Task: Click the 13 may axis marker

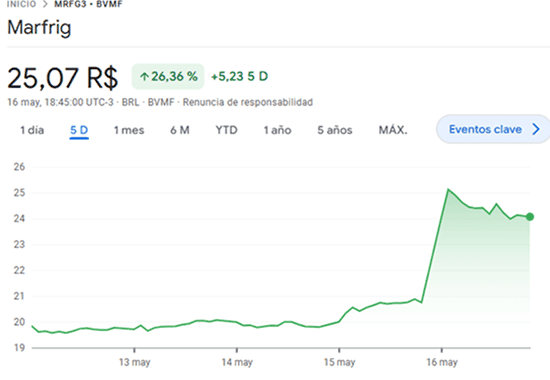Action: (x=135, y=362)
